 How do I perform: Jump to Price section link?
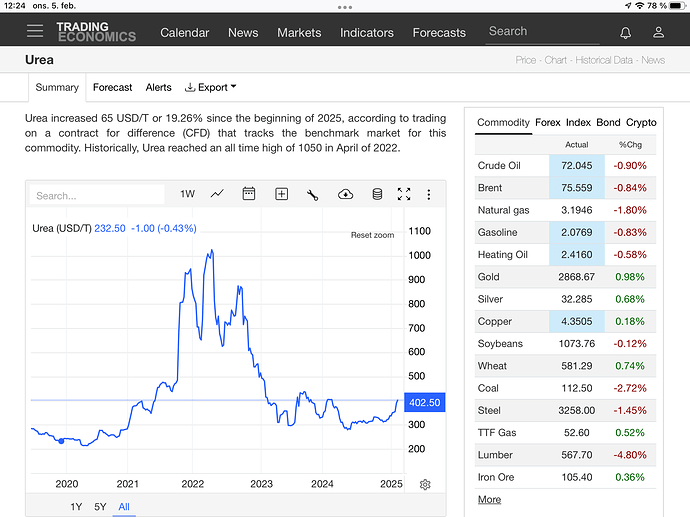(525, 60)
